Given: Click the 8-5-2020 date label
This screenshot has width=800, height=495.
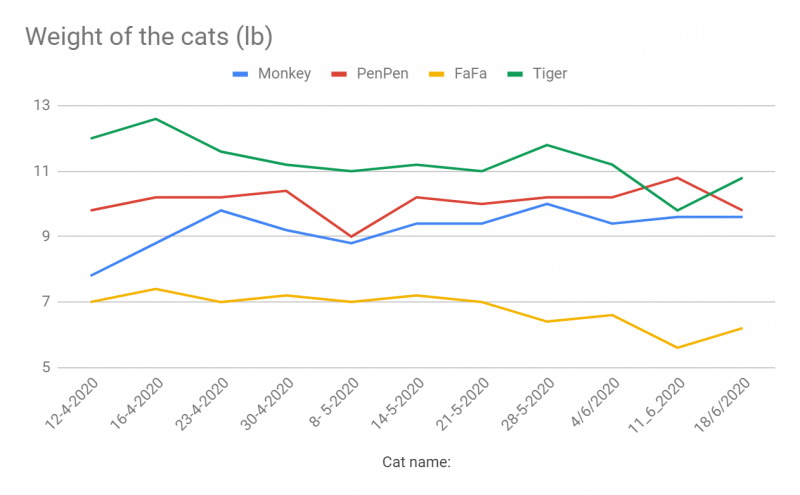Looking at the screenshot, I should click(x=333, y=402).
